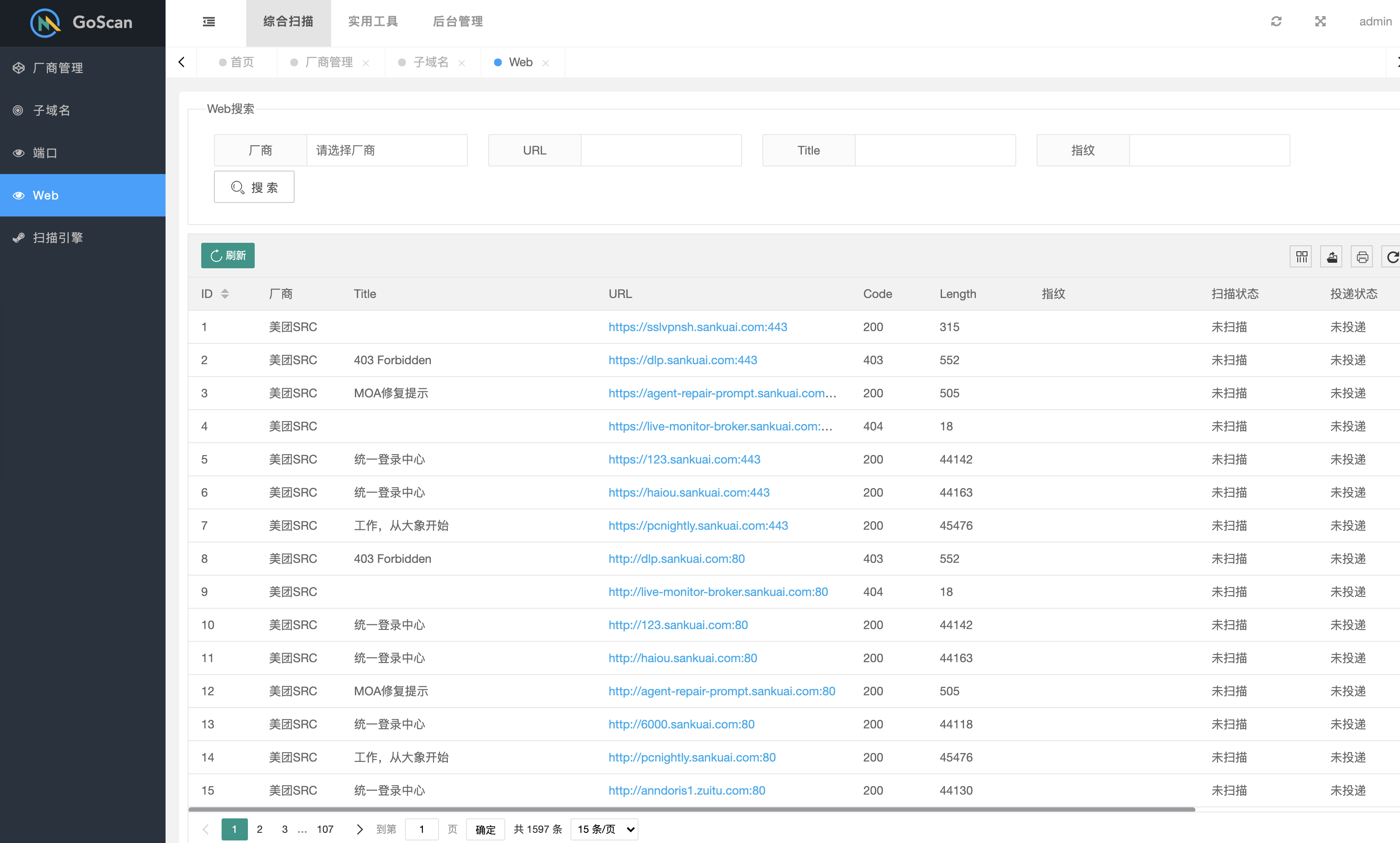Click the export table icon
This screenshot has height=843, width=1400.
point(1331,257)
